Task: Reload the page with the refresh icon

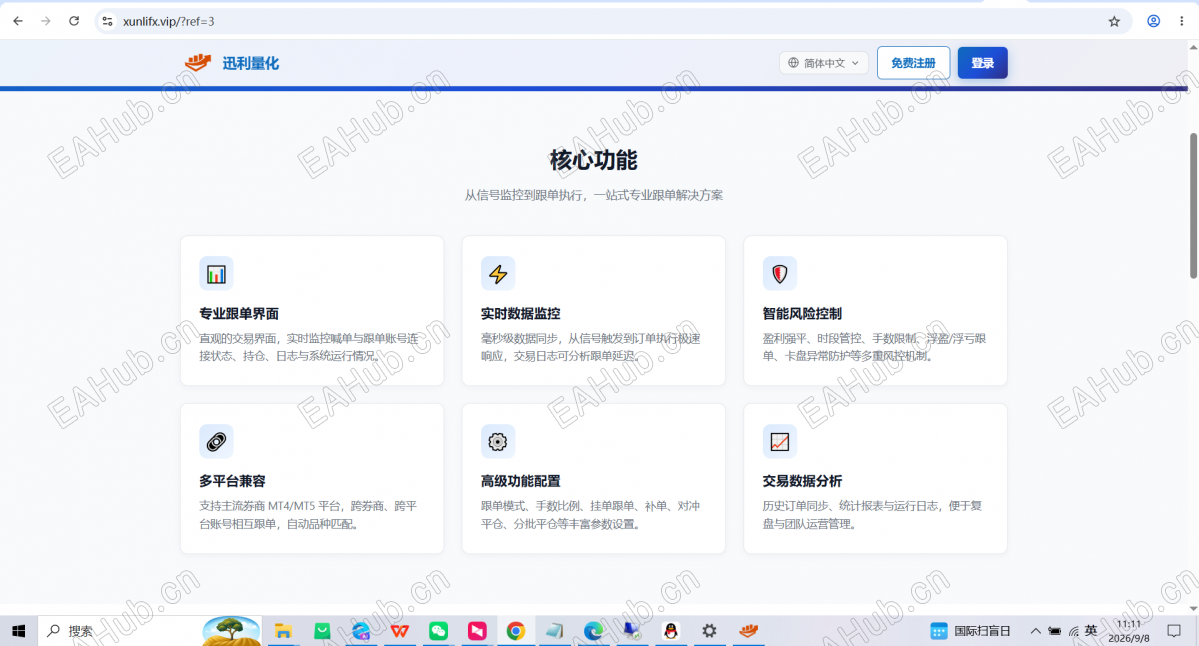Action: 74,21
